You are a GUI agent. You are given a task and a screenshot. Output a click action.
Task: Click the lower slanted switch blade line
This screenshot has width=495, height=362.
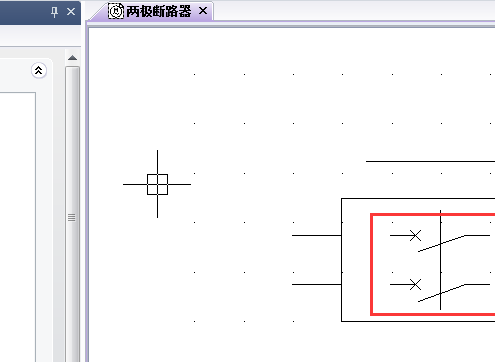(441, 293)
